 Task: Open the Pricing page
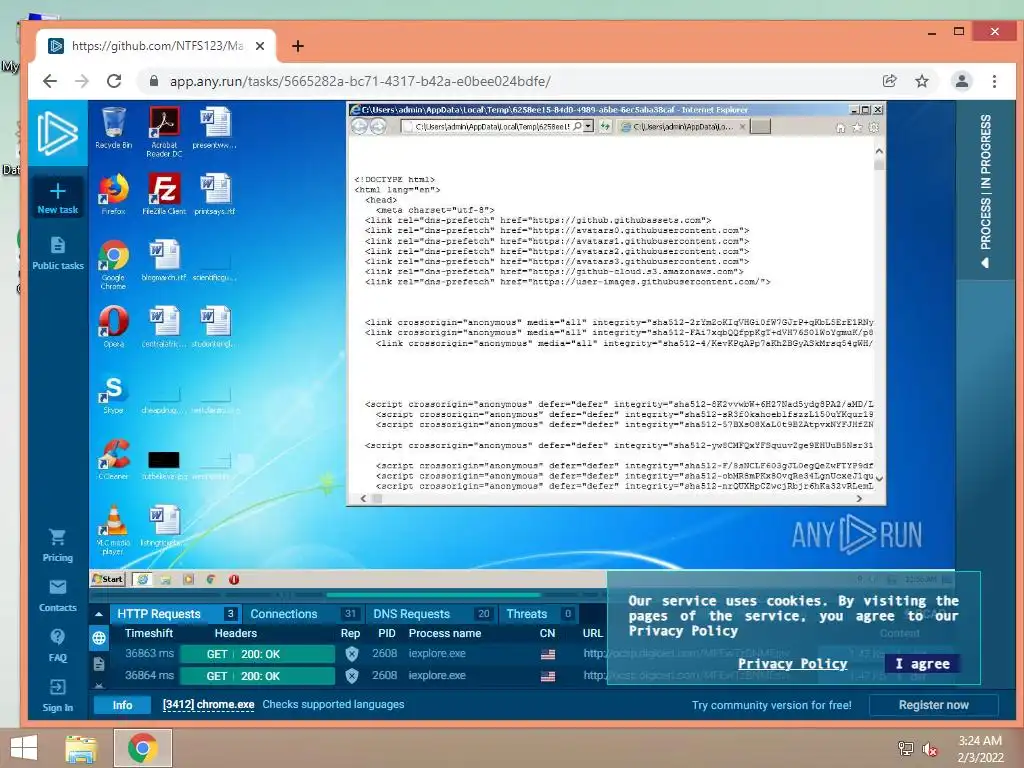point(57,546)
